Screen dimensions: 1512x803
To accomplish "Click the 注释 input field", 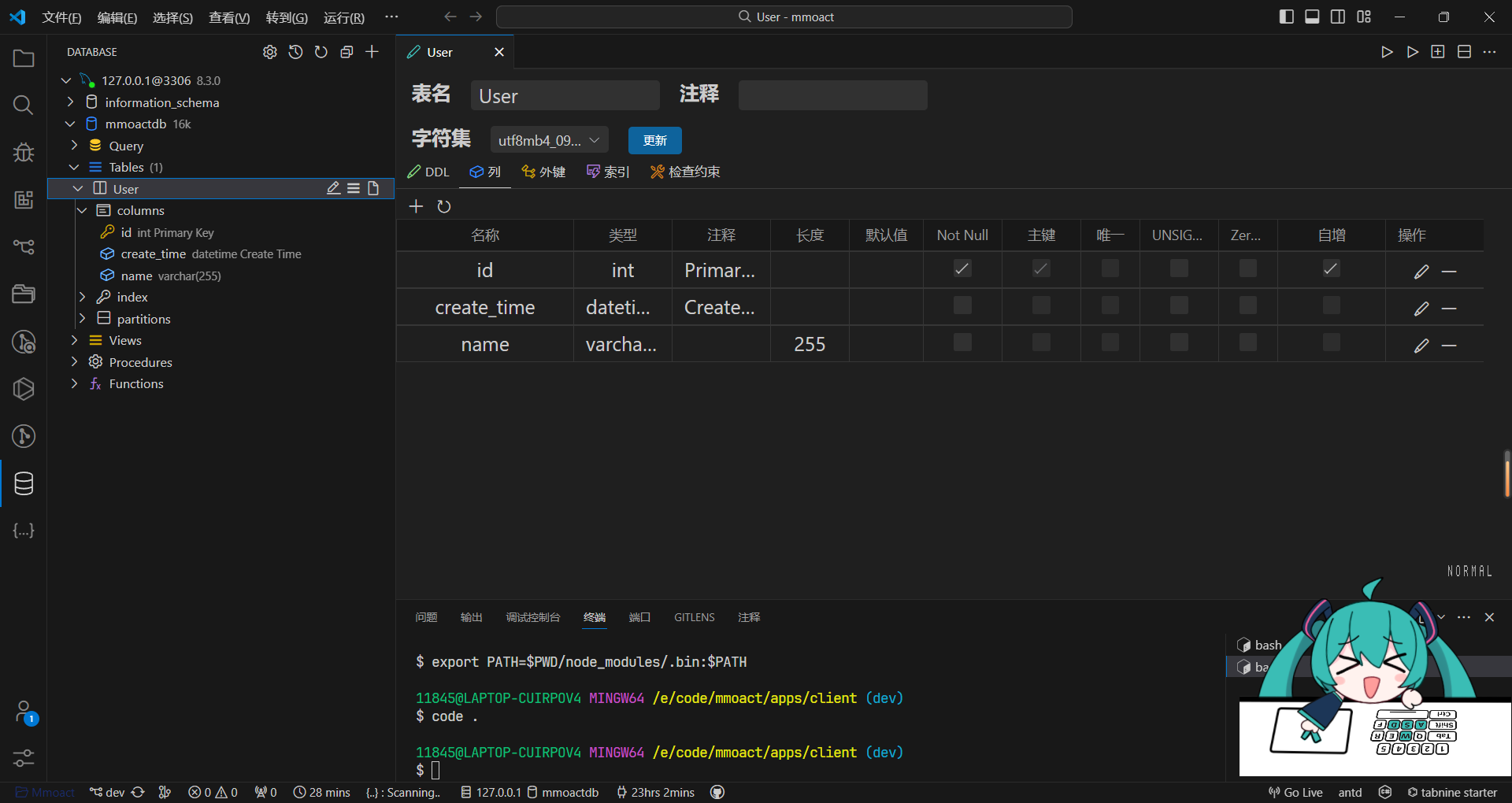I will pos(832,95).
